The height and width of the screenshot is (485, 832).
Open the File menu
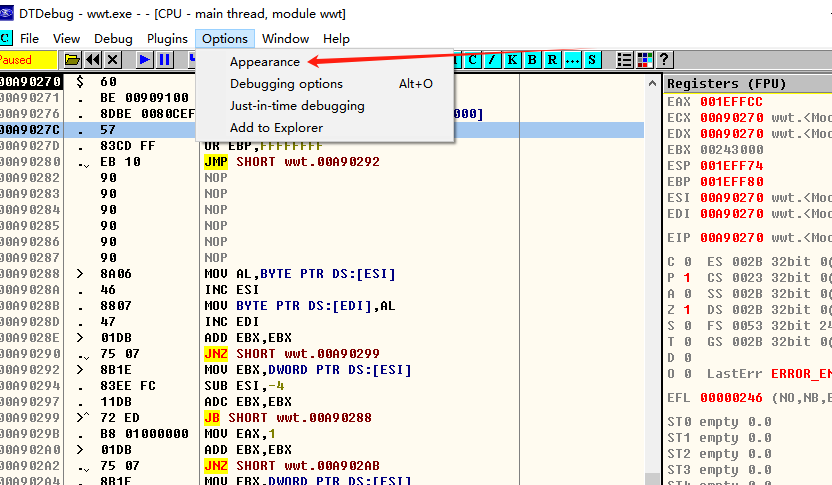coord(30,38)
